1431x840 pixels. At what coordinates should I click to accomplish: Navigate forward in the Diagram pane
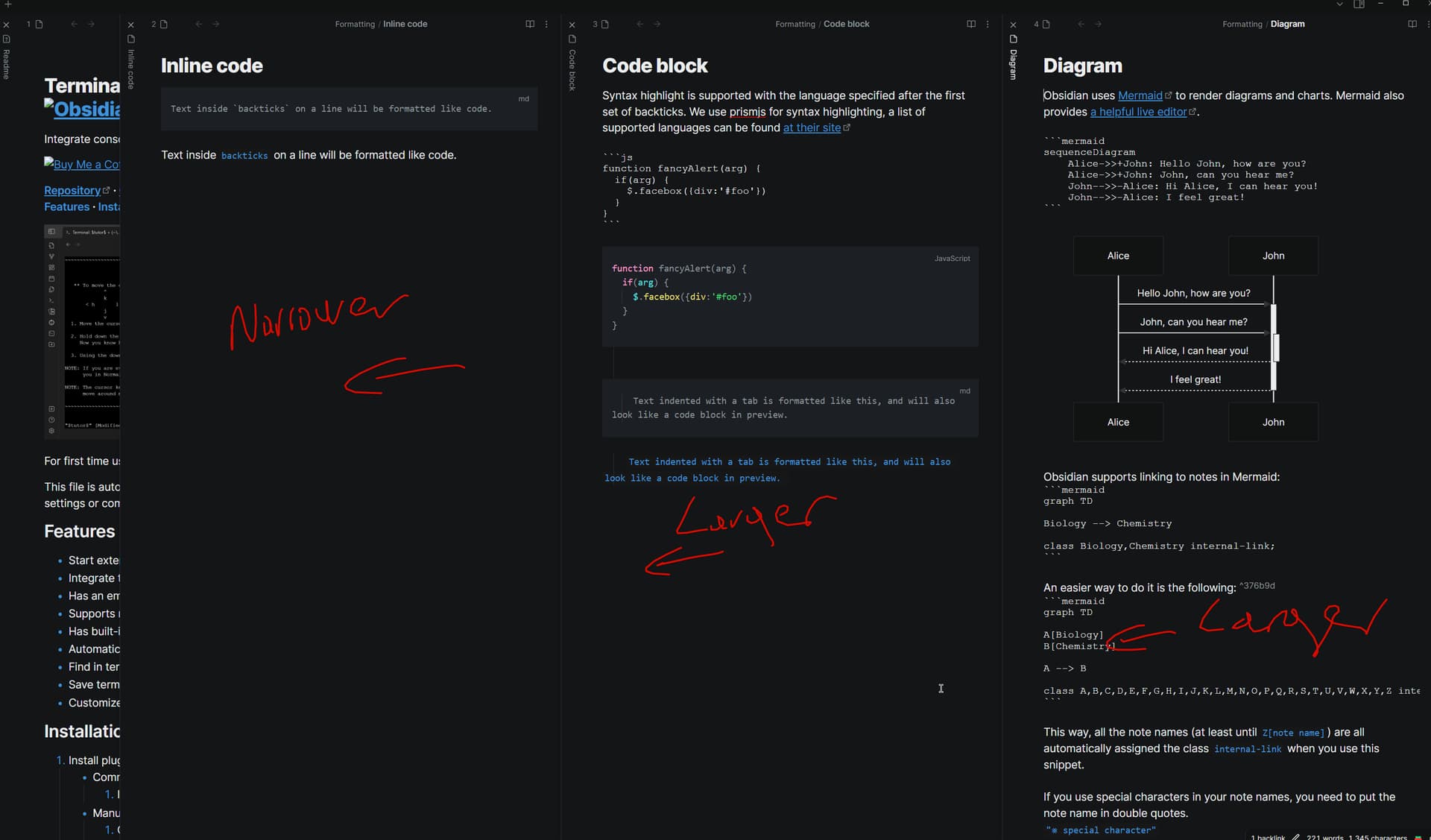(1099, 24)
